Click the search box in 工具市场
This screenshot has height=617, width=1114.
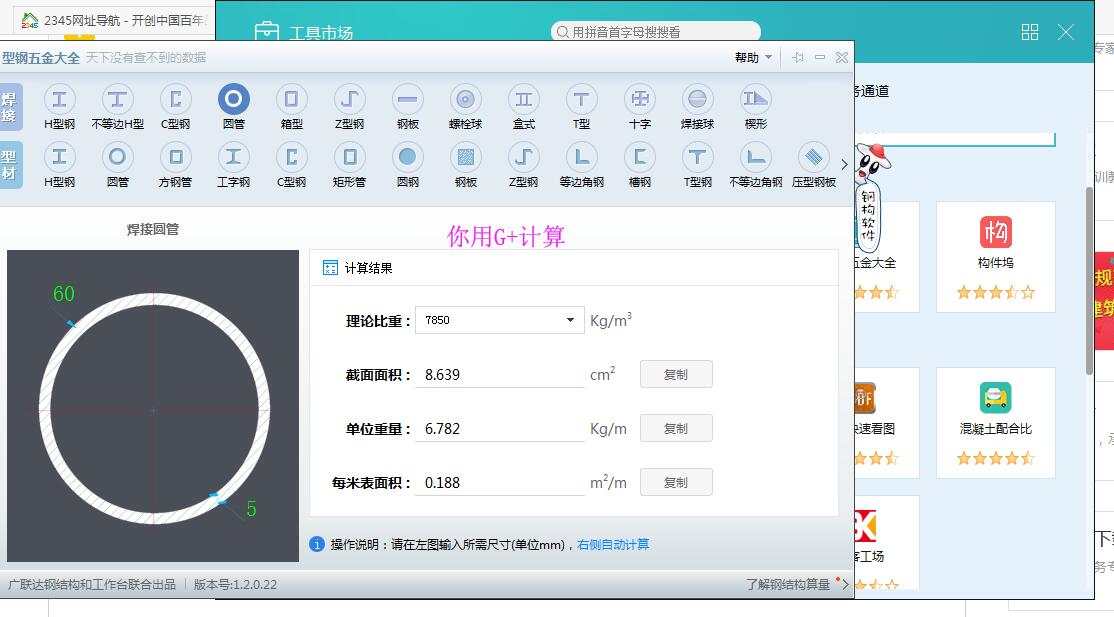656,32
